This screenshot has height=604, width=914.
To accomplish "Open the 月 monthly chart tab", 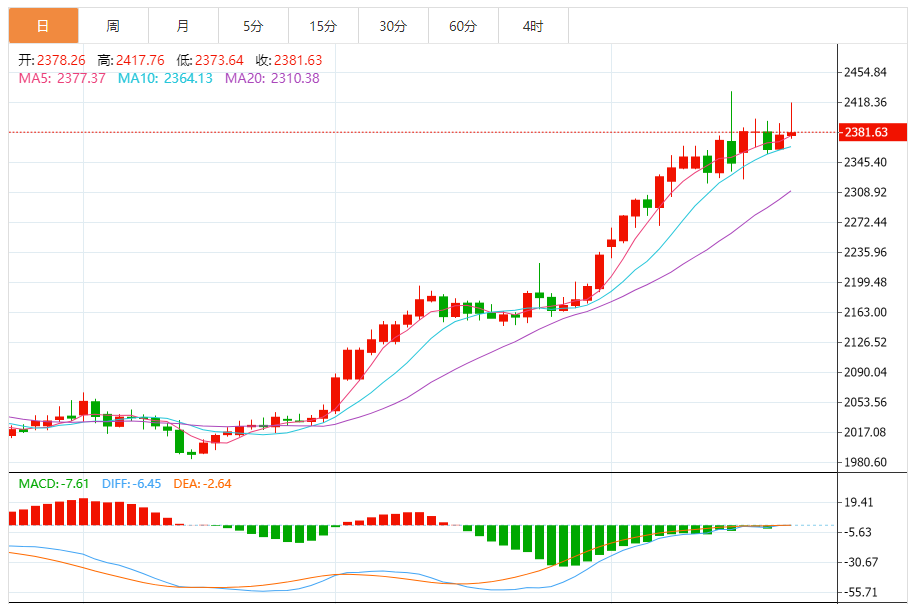I will (182, 26).
